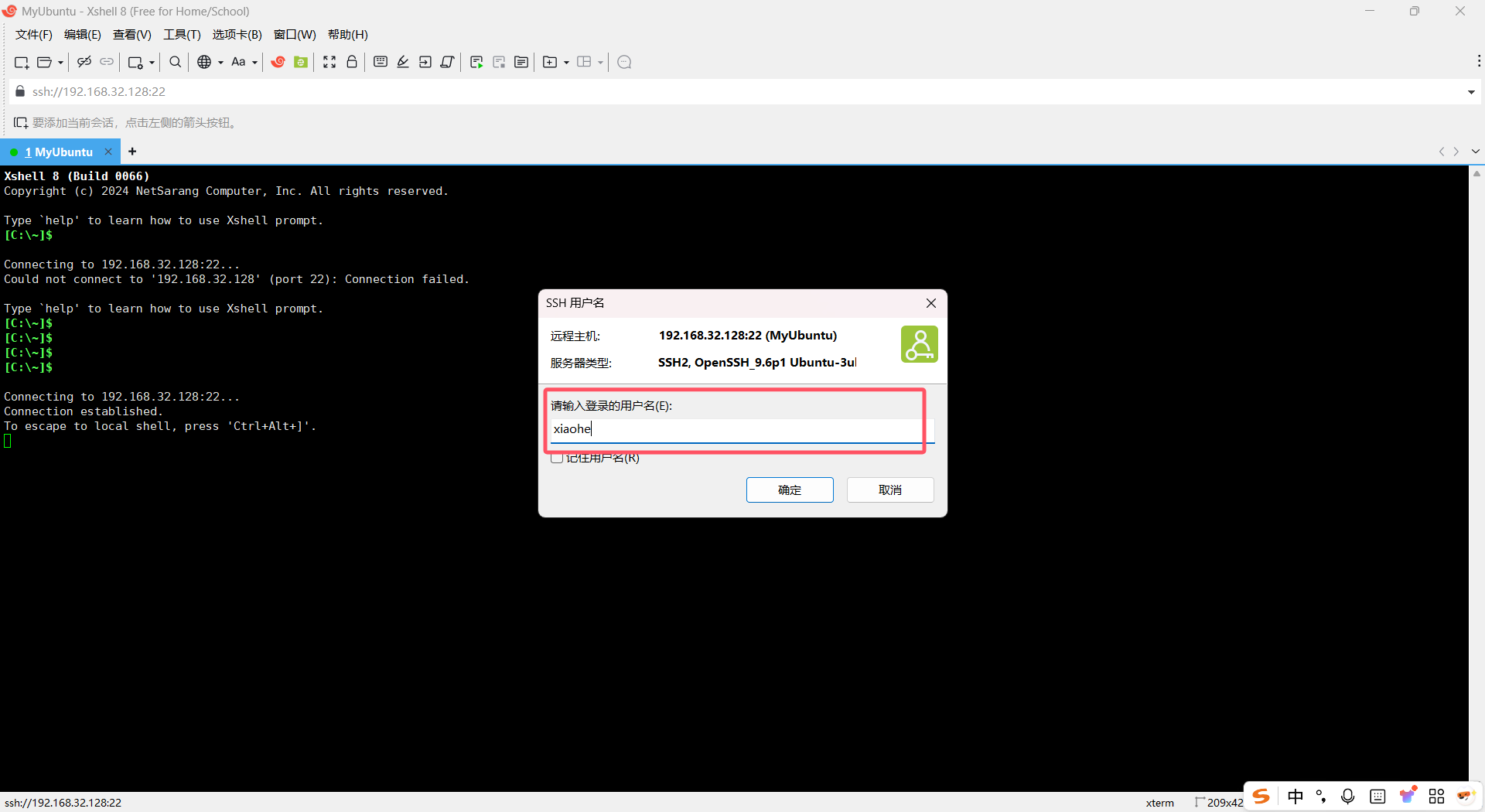1485x812 pixels.
Task: Click the tab layout arrangement icon
Action: point(584,62)
